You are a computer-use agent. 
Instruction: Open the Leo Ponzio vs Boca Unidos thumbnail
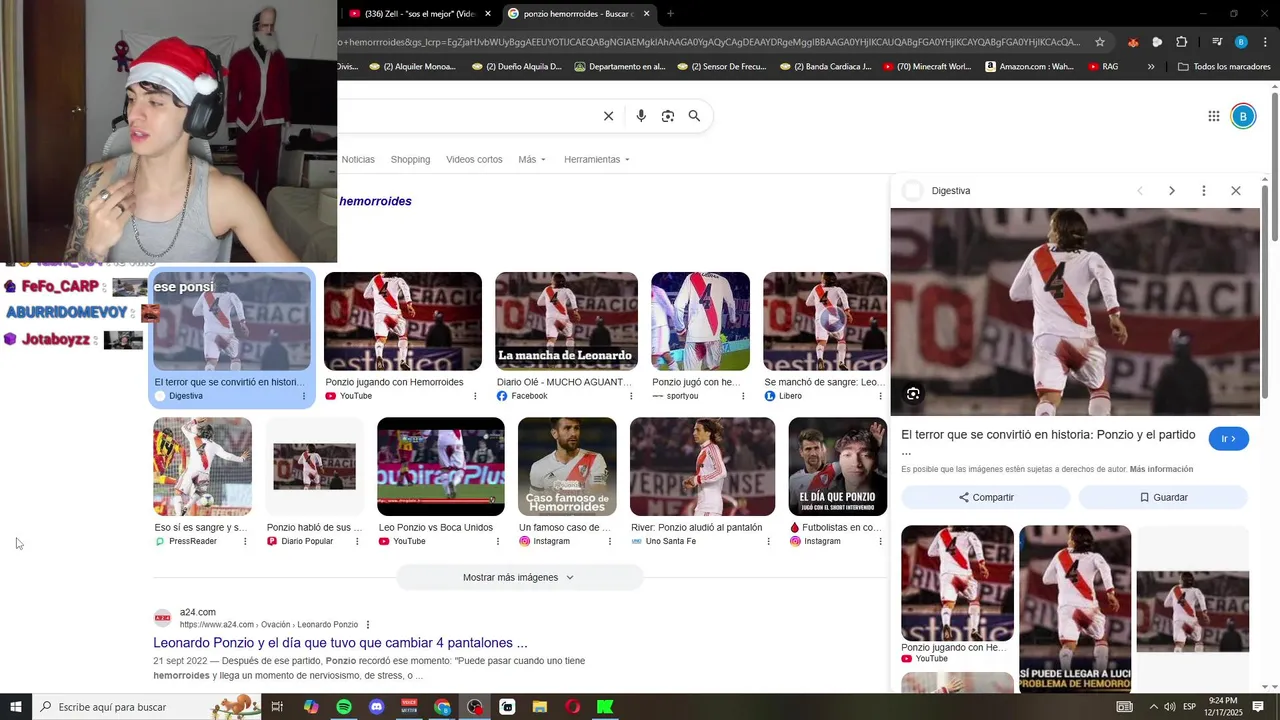pyautogui.click(x=441, y=467)
